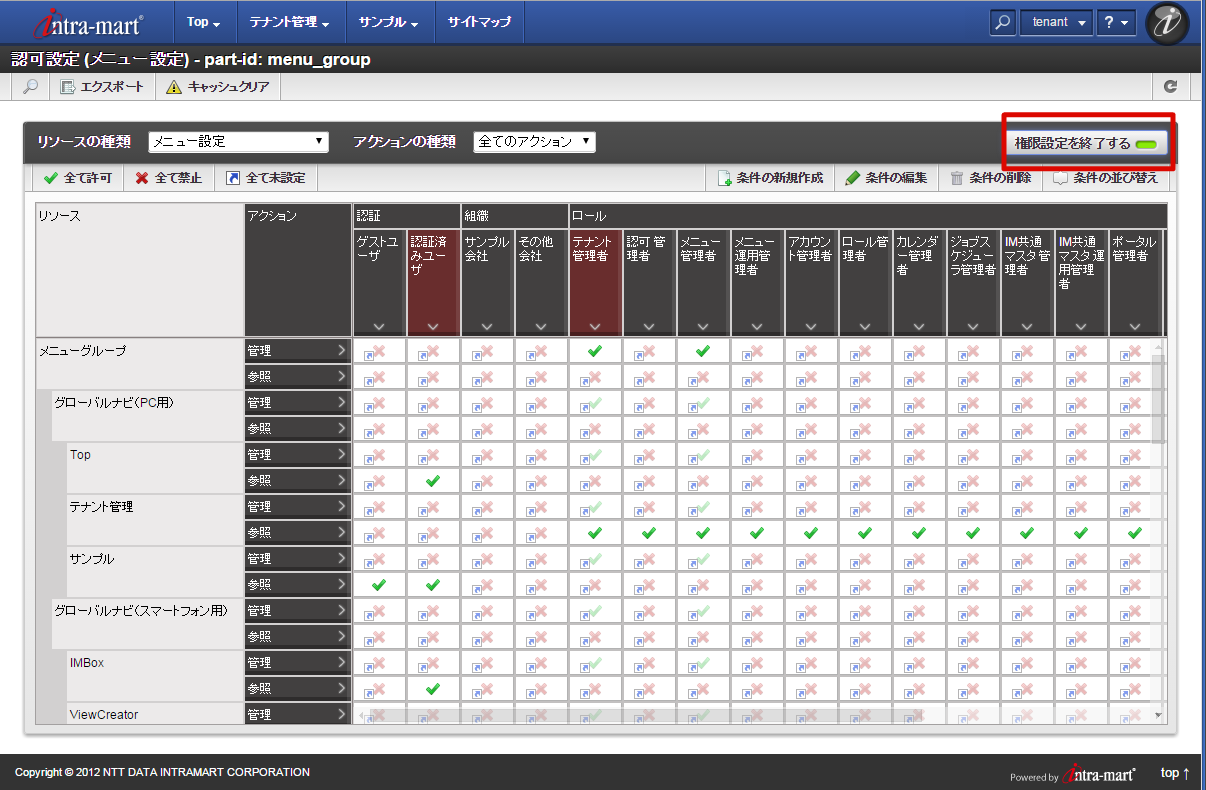Viewport: 1206px width, 790px height.
Task: Click 条件の削除 trash delete button
Action: click(x=990, y=178)
